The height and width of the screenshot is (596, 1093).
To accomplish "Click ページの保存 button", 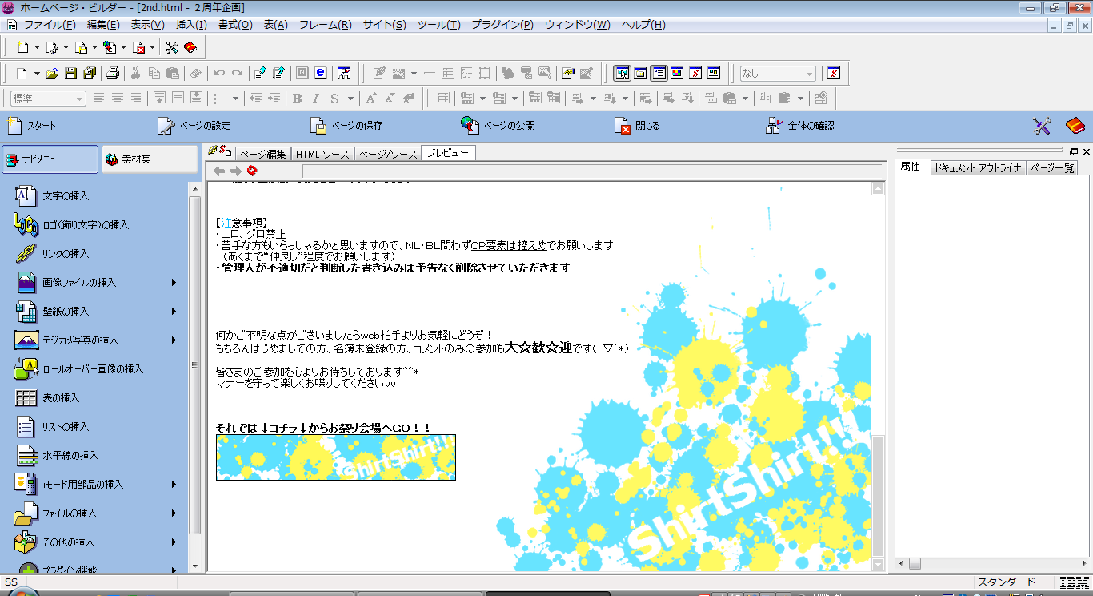I will [x=346, y=125].
